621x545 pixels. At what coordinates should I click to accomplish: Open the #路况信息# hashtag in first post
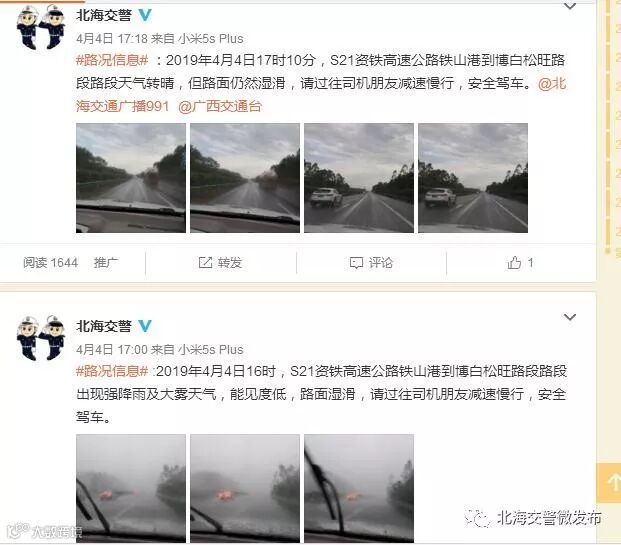pos(112,60)
